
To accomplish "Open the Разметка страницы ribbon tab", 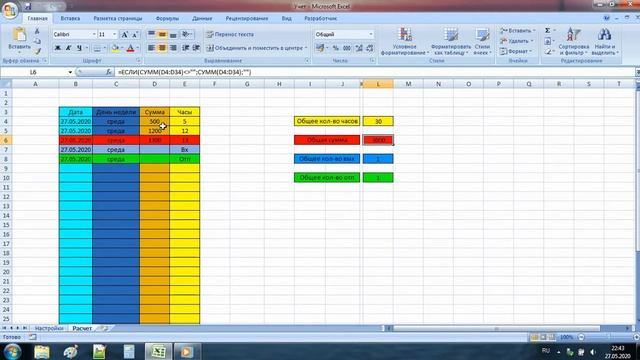I will [118, 18].
